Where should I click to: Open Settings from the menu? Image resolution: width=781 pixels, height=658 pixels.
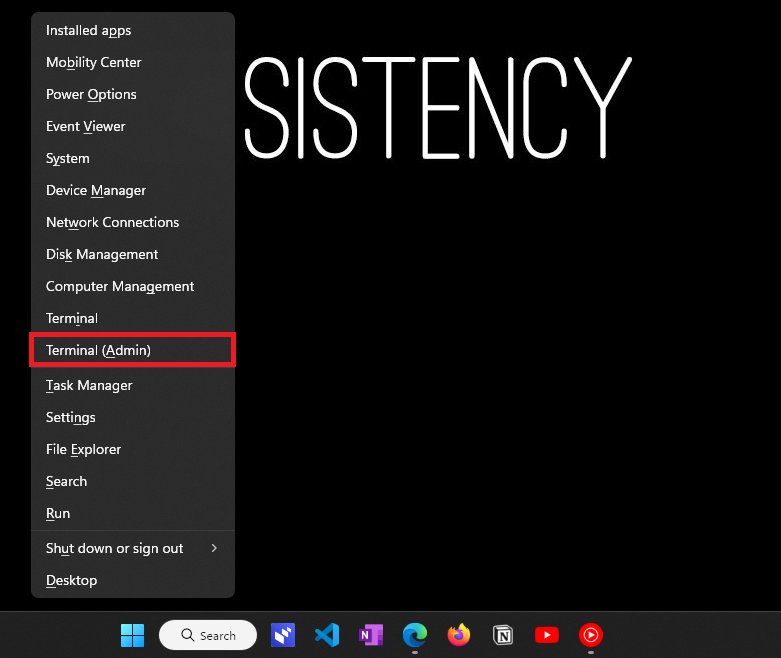tap(133, 417)
